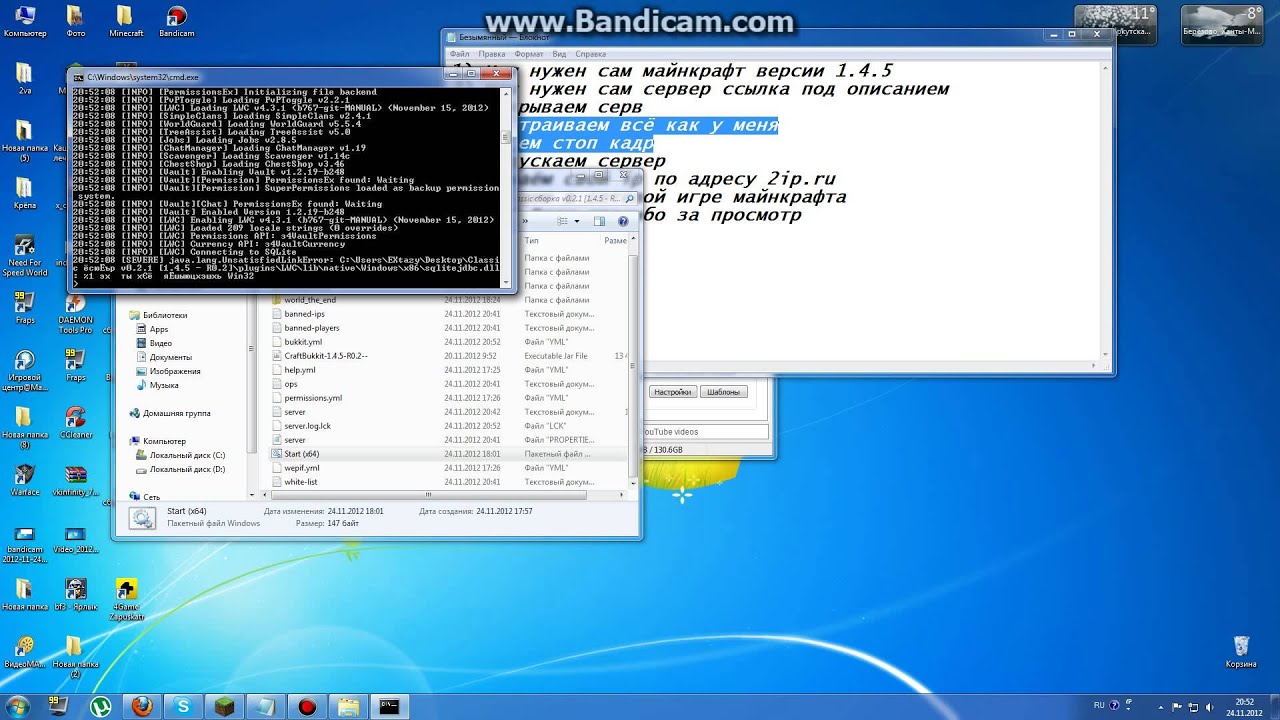
Task: Switch to Explorer folder taskbar button
Action: coord(348,706)
